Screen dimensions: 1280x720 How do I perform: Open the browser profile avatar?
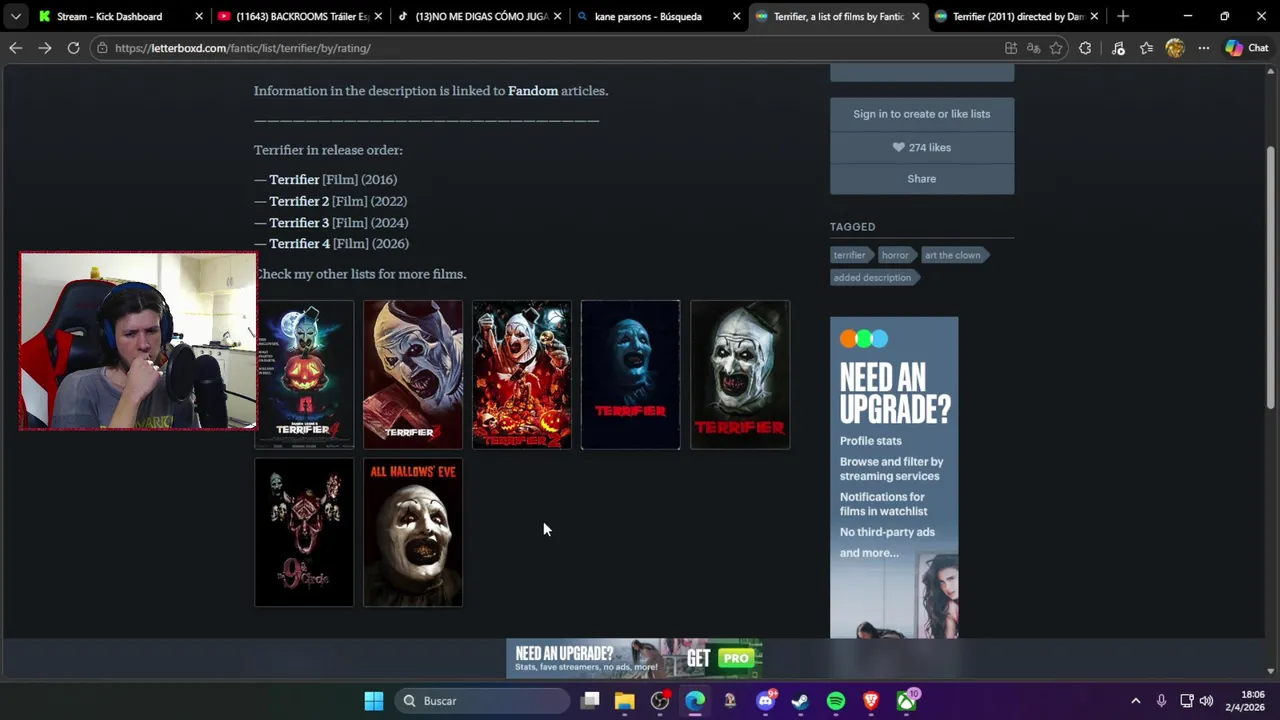1175,48
